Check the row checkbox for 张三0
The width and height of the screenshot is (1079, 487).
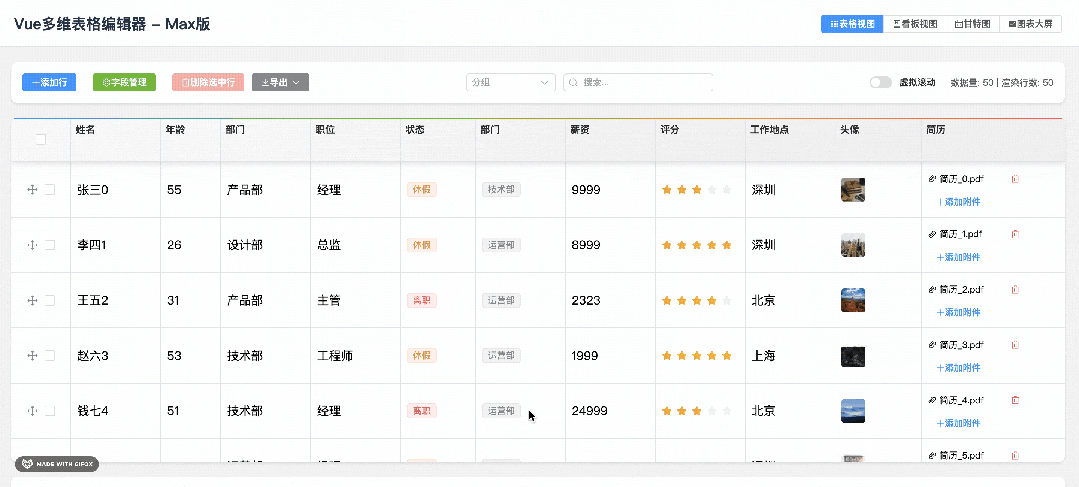click(x=50, y=190)
